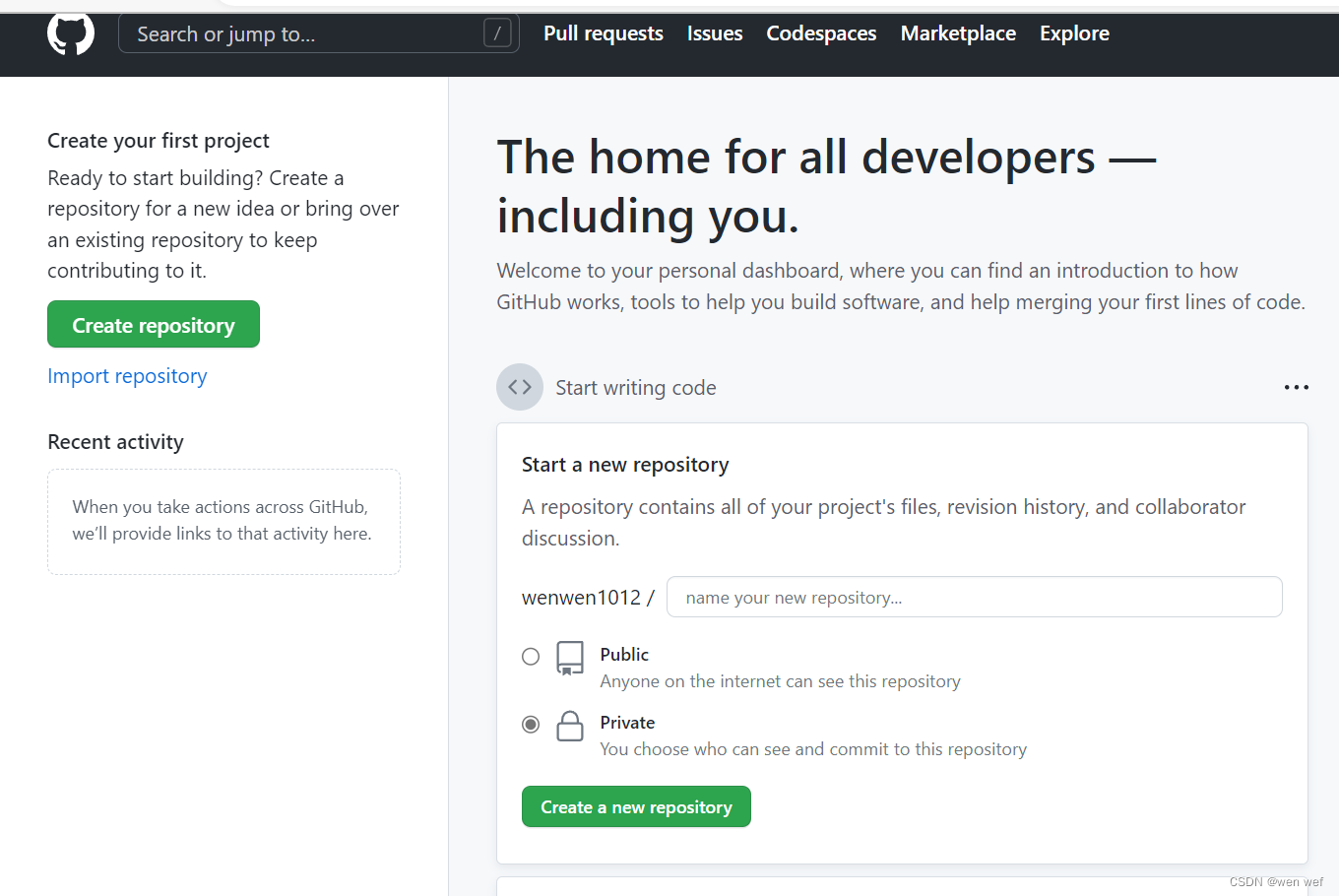Click the GitHub Octocat logo
Image resolution: width=1339 pixels, height=896 pixels.
(x=71, y=33)
